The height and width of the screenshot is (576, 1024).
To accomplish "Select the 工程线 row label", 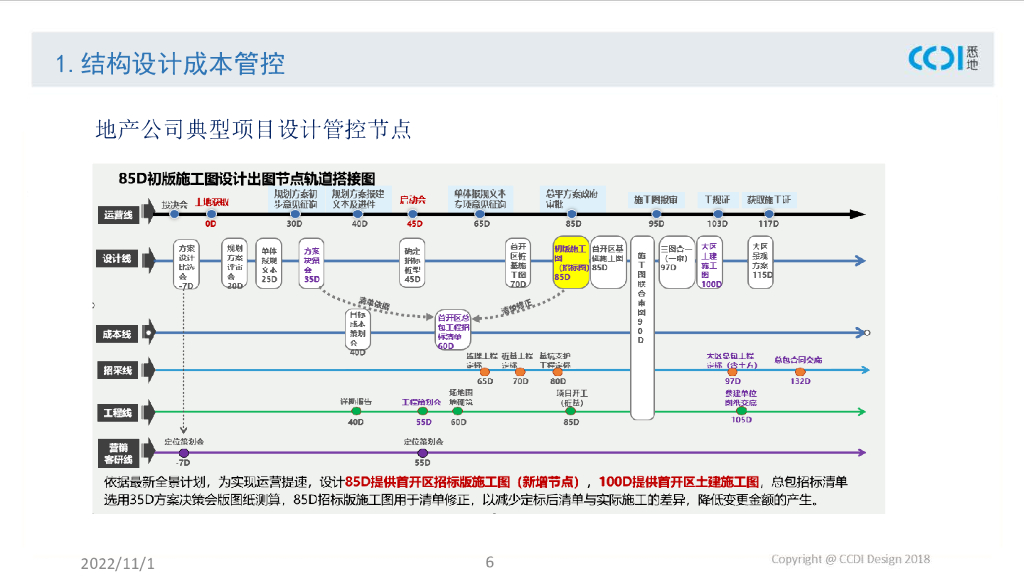I will (x=118, y=413).
